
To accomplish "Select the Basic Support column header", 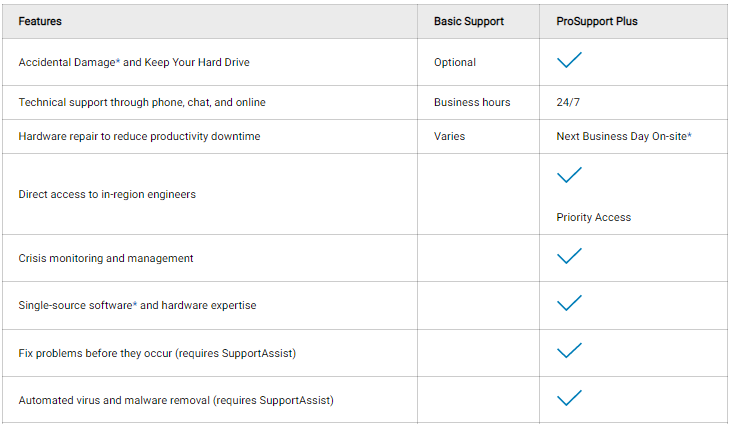I will (469, 21).
